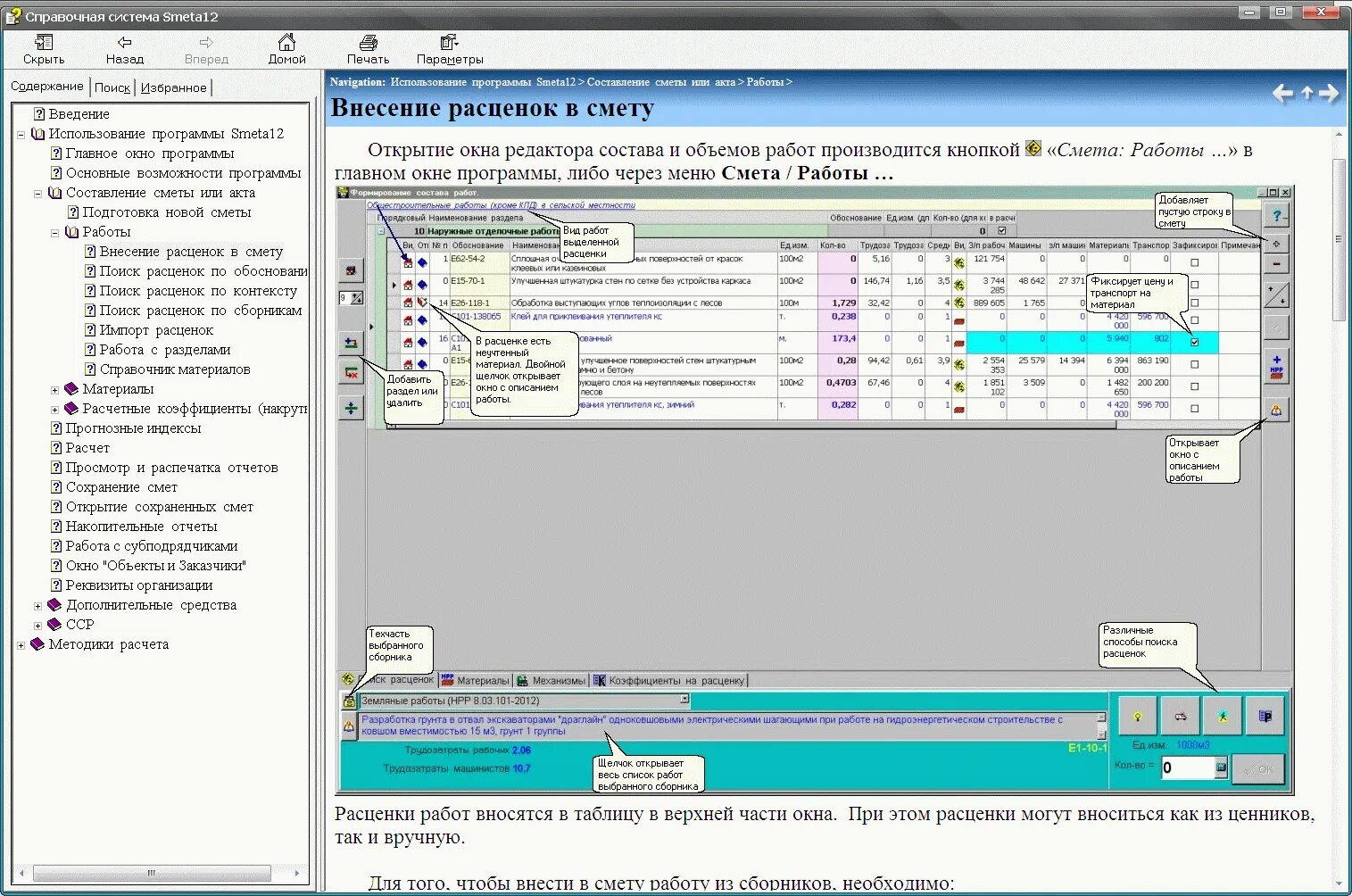
Task: Select the Механизмы tab in the illustration
Action: pos(552,680)
